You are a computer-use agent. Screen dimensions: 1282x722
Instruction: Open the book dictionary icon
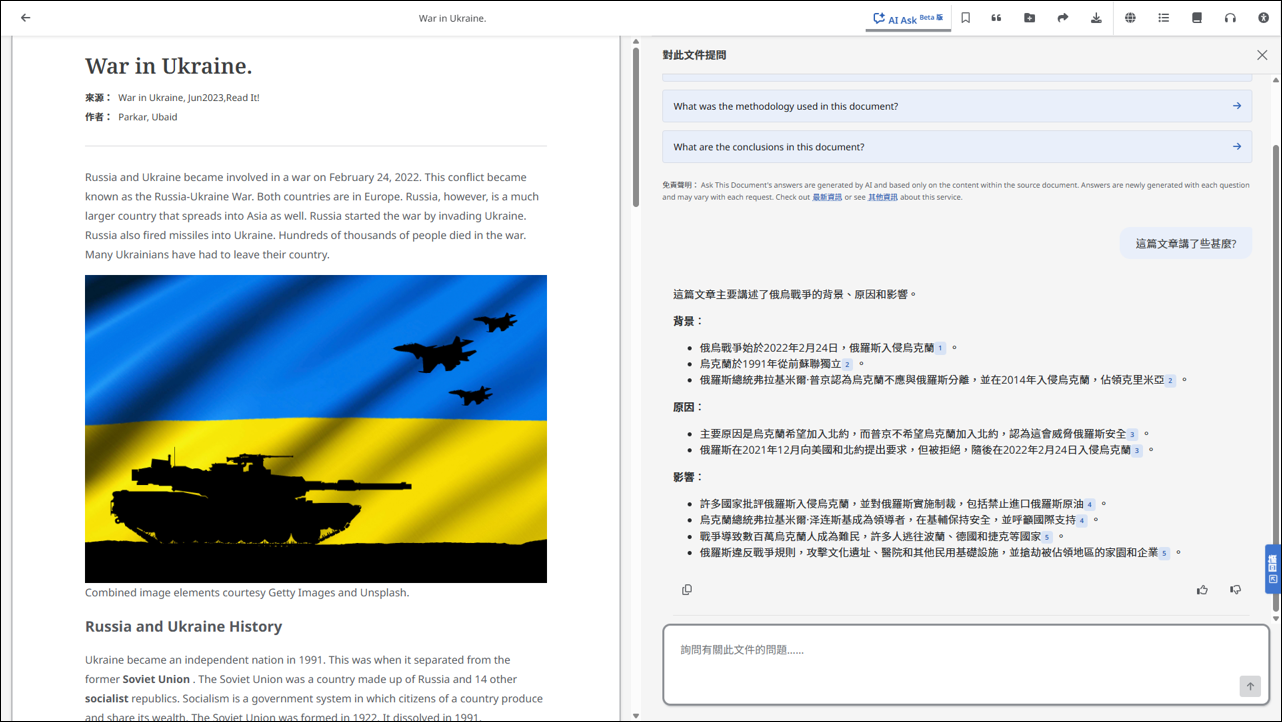(1197, 18)
